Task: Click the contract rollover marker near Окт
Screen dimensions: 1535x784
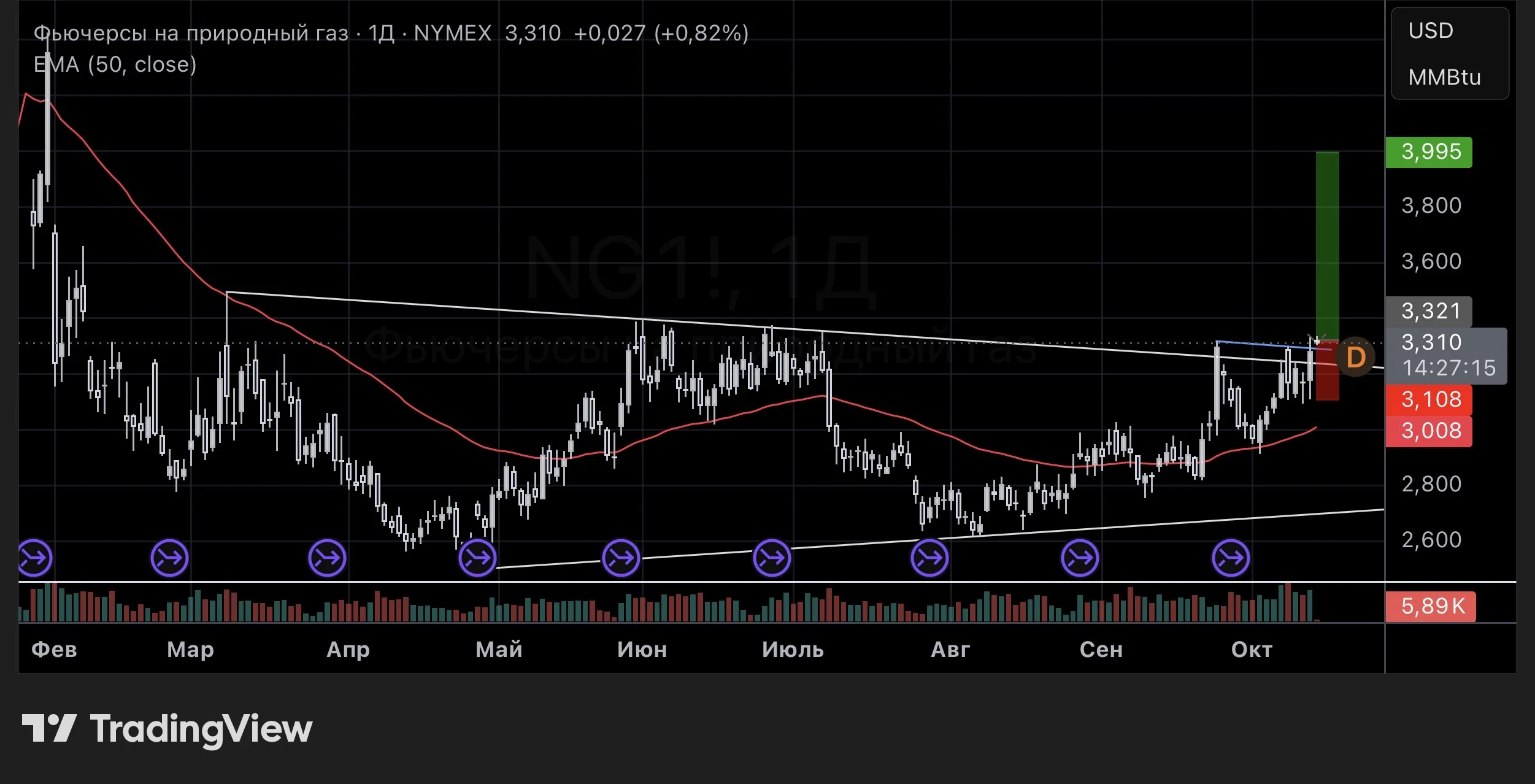Action: tap(1231, 558)
